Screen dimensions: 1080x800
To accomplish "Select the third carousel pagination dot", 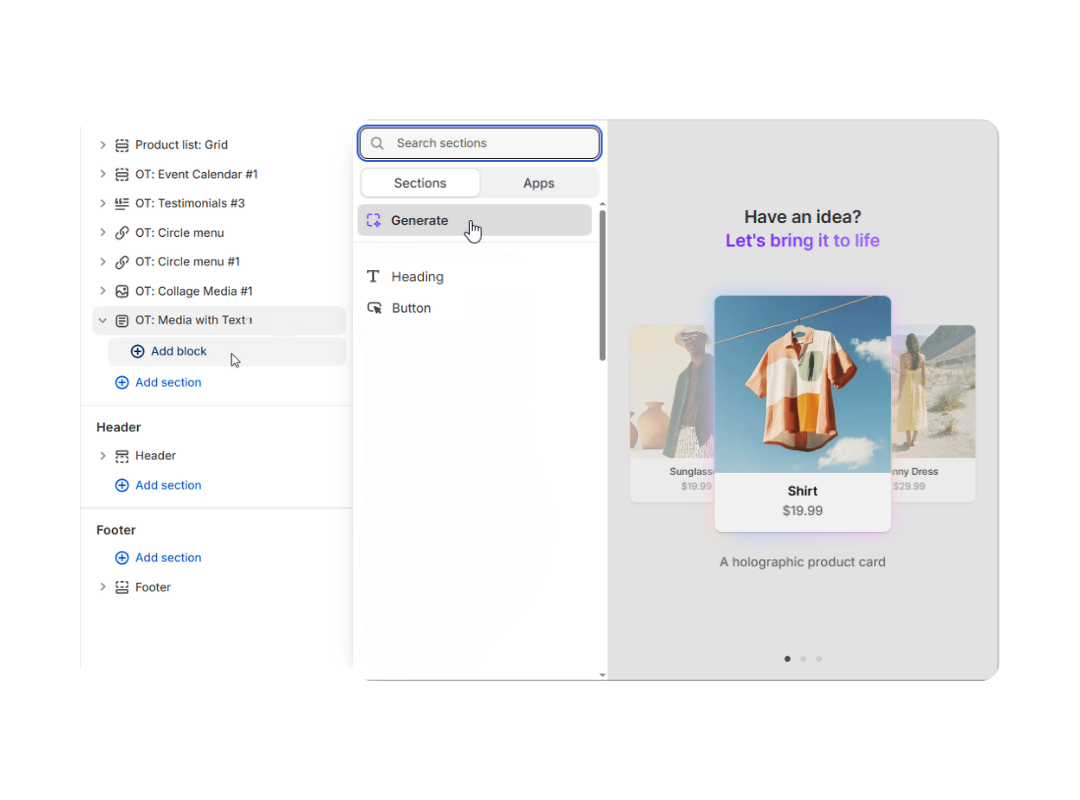I will 819,659.
